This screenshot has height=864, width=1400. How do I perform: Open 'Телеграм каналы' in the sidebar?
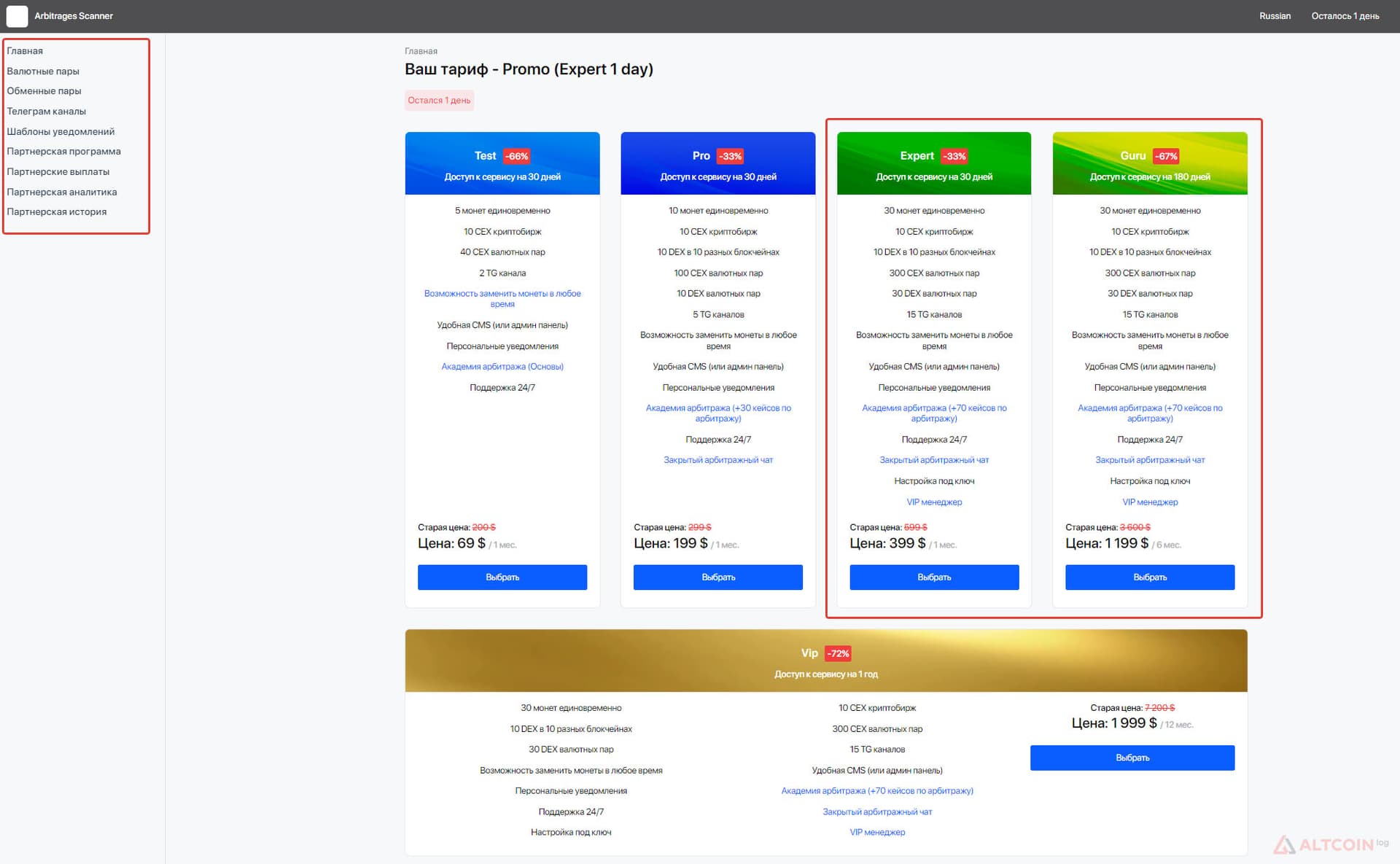(46, 112)
